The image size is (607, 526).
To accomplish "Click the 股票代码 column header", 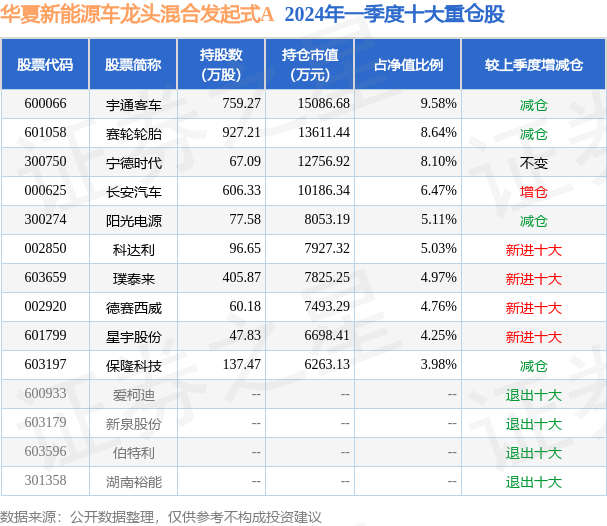I will 45,65.
